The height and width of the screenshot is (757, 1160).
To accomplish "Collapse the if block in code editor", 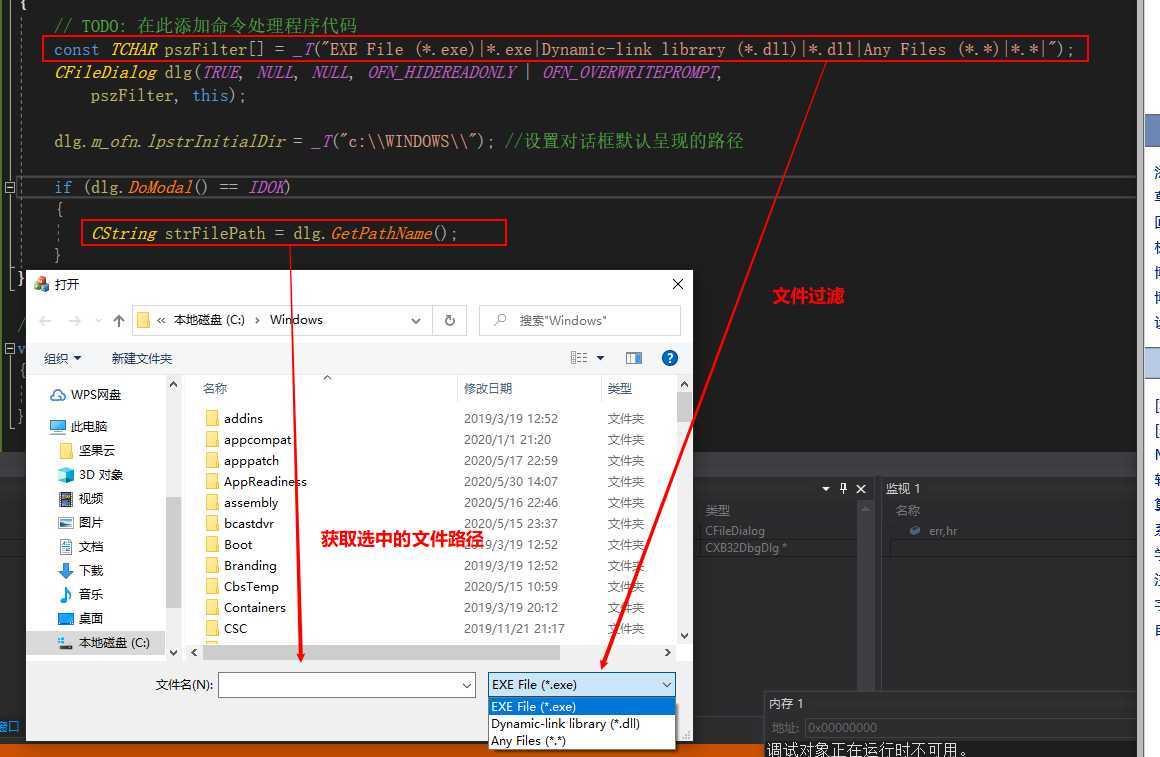I will (x=10, y=187).
